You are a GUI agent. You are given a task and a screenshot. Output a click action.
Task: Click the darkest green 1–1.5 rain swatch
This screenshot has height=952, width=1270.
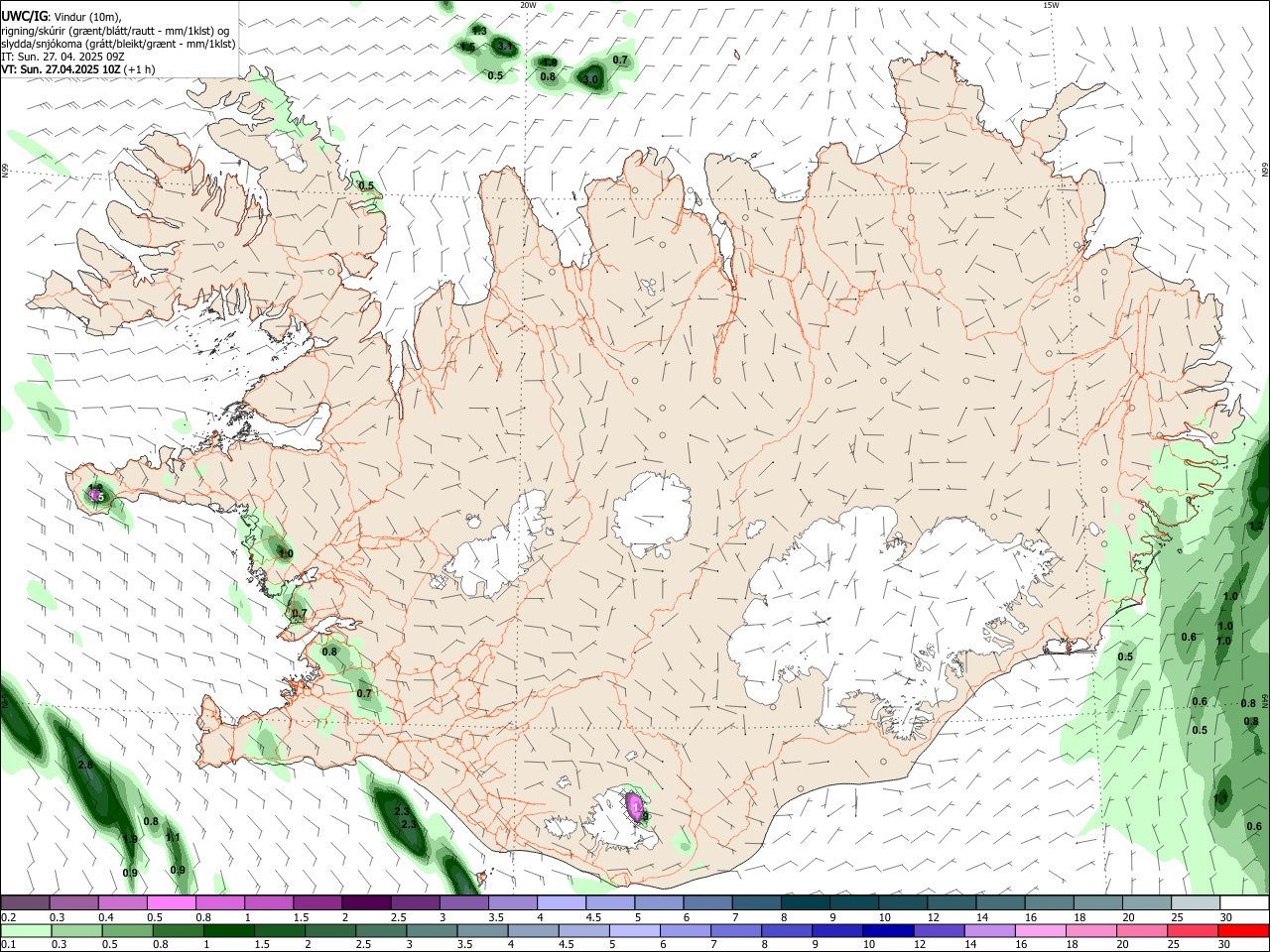pos(227,931)
